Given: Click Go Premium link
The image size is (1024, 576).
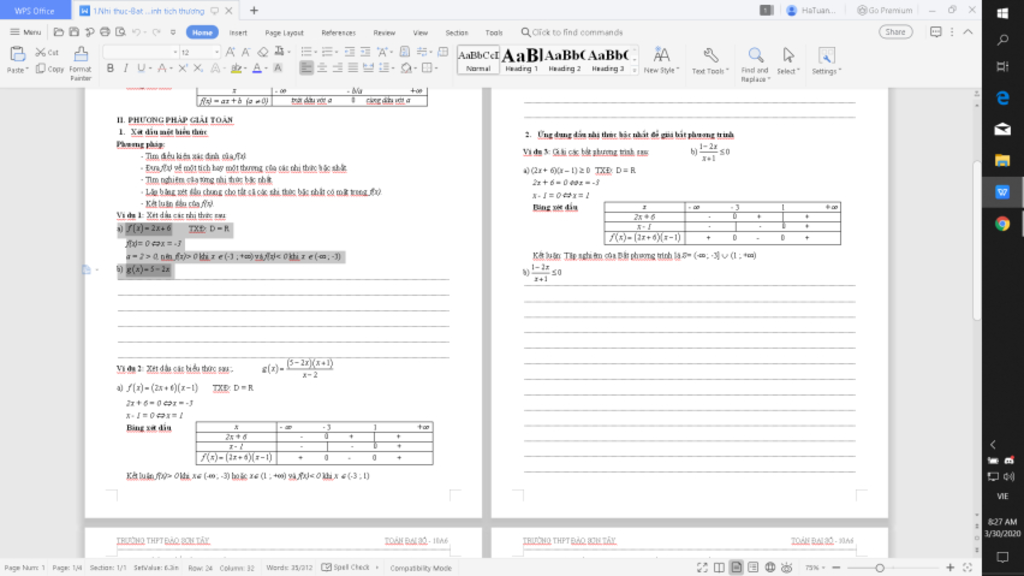Looking at the screenshot, I should click(x=885, y=10).
